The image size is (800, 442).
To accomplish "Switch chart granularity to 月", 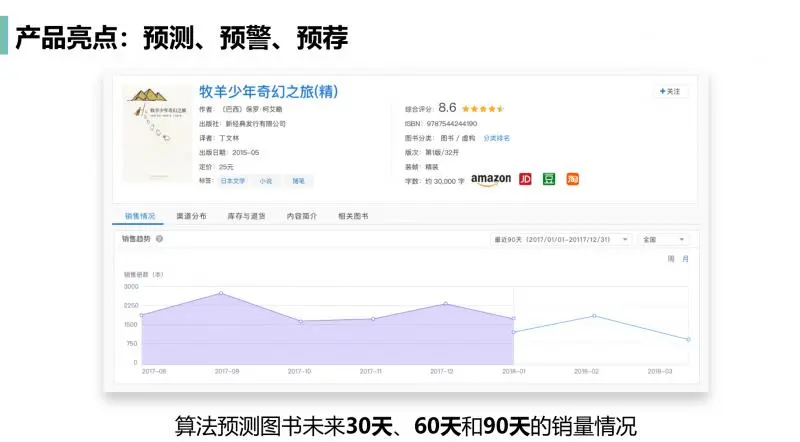I will [685, 259].
